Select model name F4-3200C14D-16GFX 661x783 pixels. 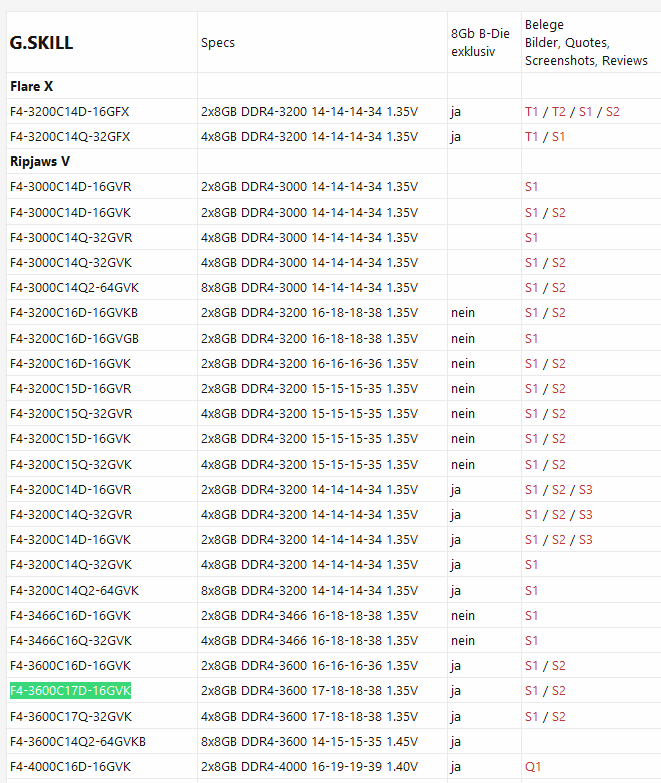point(69,111)
